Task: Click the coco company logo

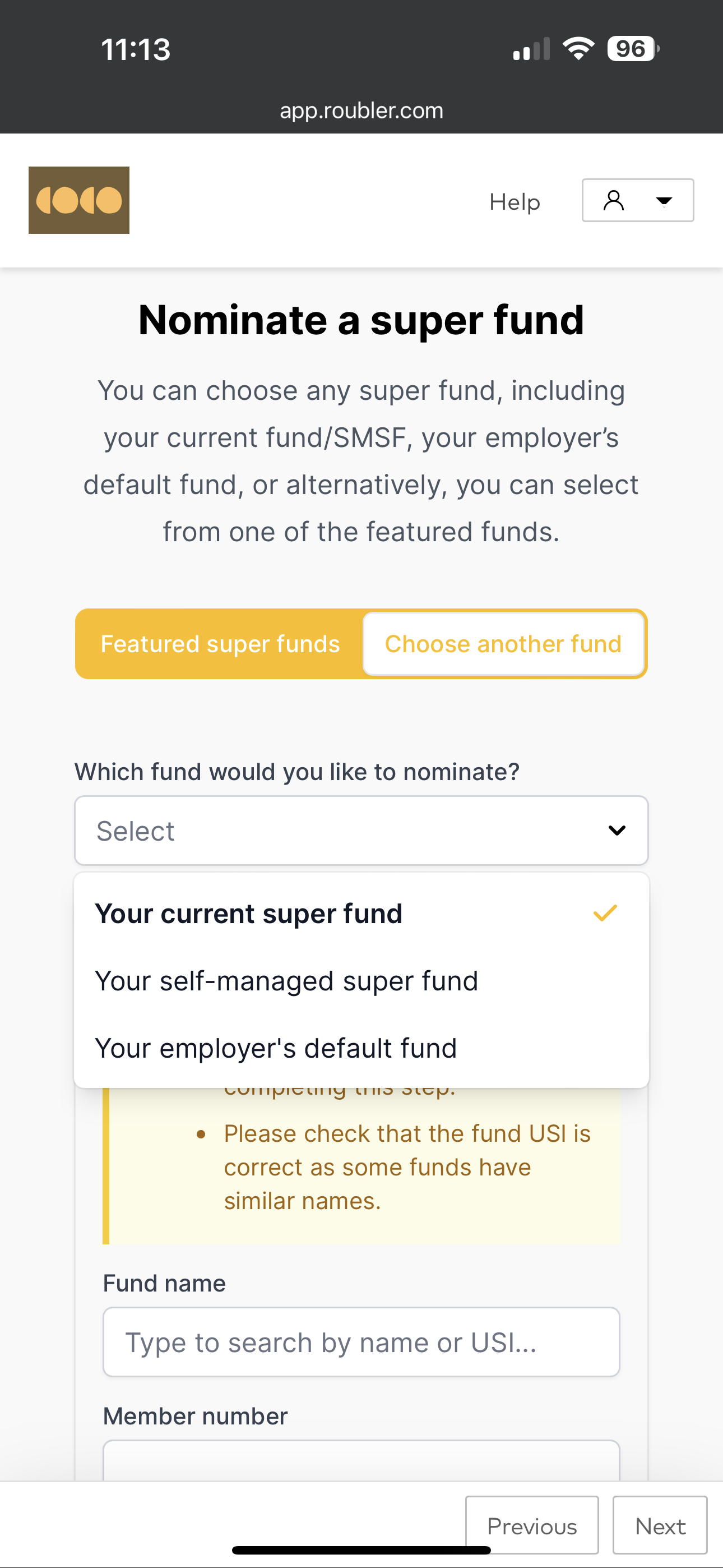Action: tap(79, 200)
